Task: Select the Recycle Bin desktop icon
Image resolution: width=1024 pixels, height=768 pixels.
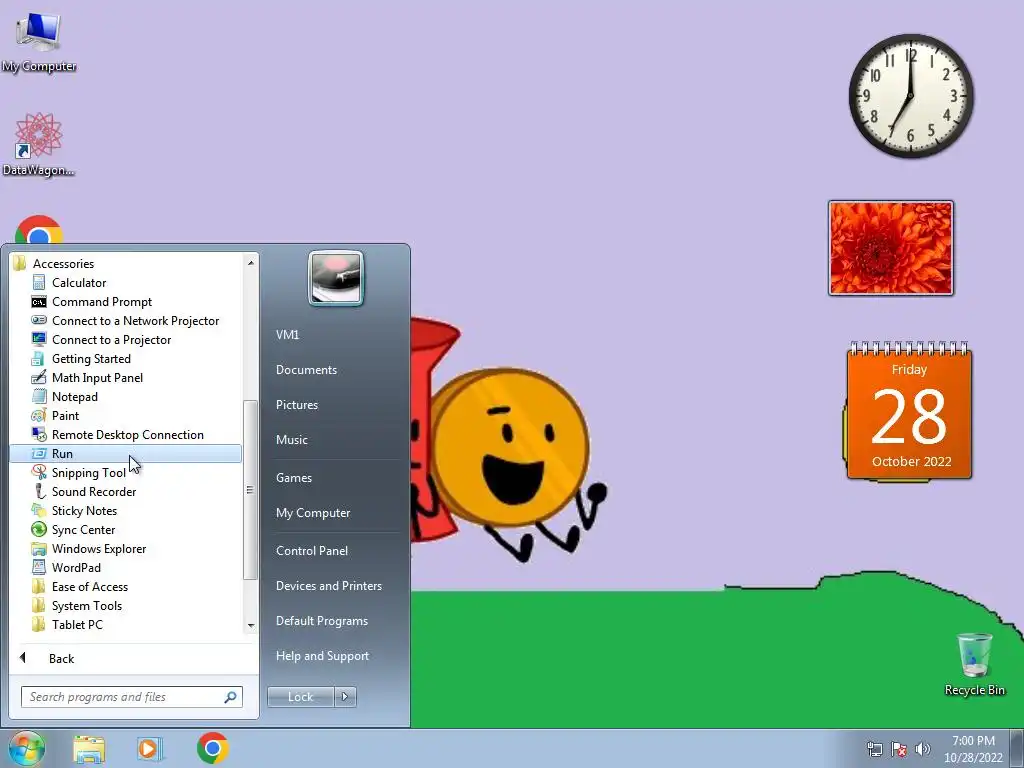Action: (x=974, y=664)
